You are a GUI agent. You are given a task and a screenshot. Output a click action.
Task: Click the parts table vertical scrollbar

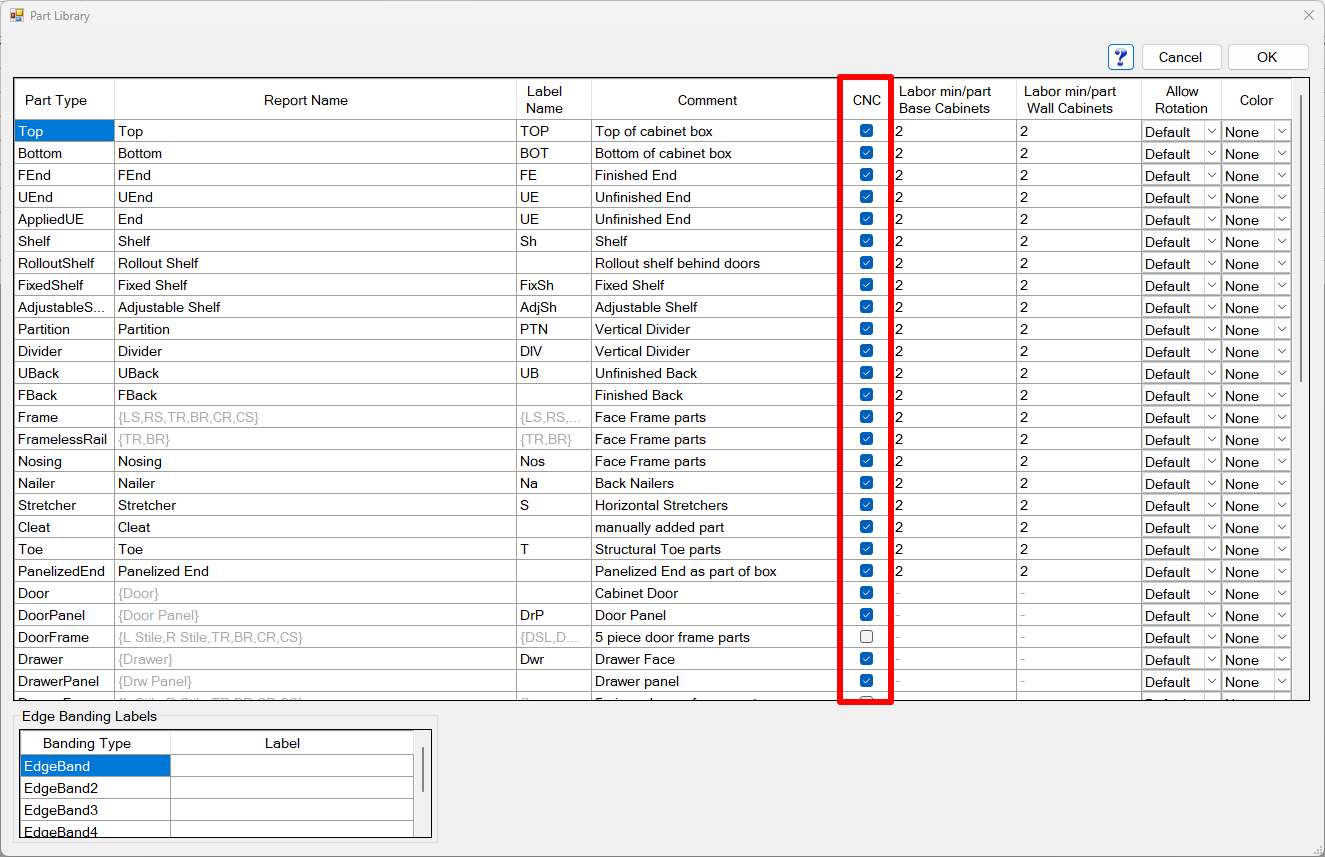pyautogui.click(x=1300, y=240)
